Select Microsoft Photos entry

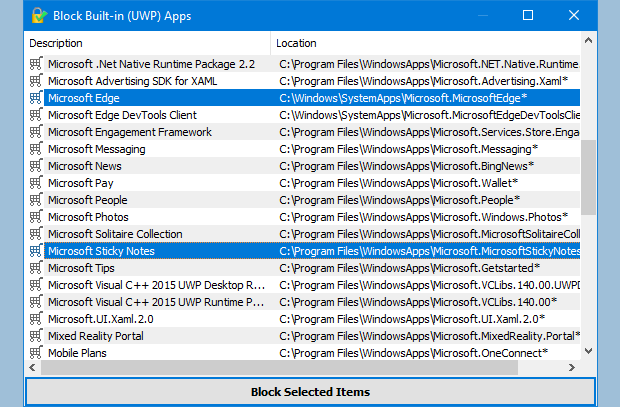point(88,217)
